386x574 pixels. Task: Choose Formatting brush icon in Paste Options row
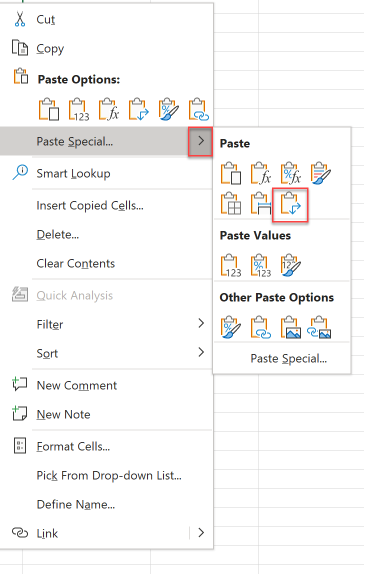pyautogui.click(x=169, y=109)
